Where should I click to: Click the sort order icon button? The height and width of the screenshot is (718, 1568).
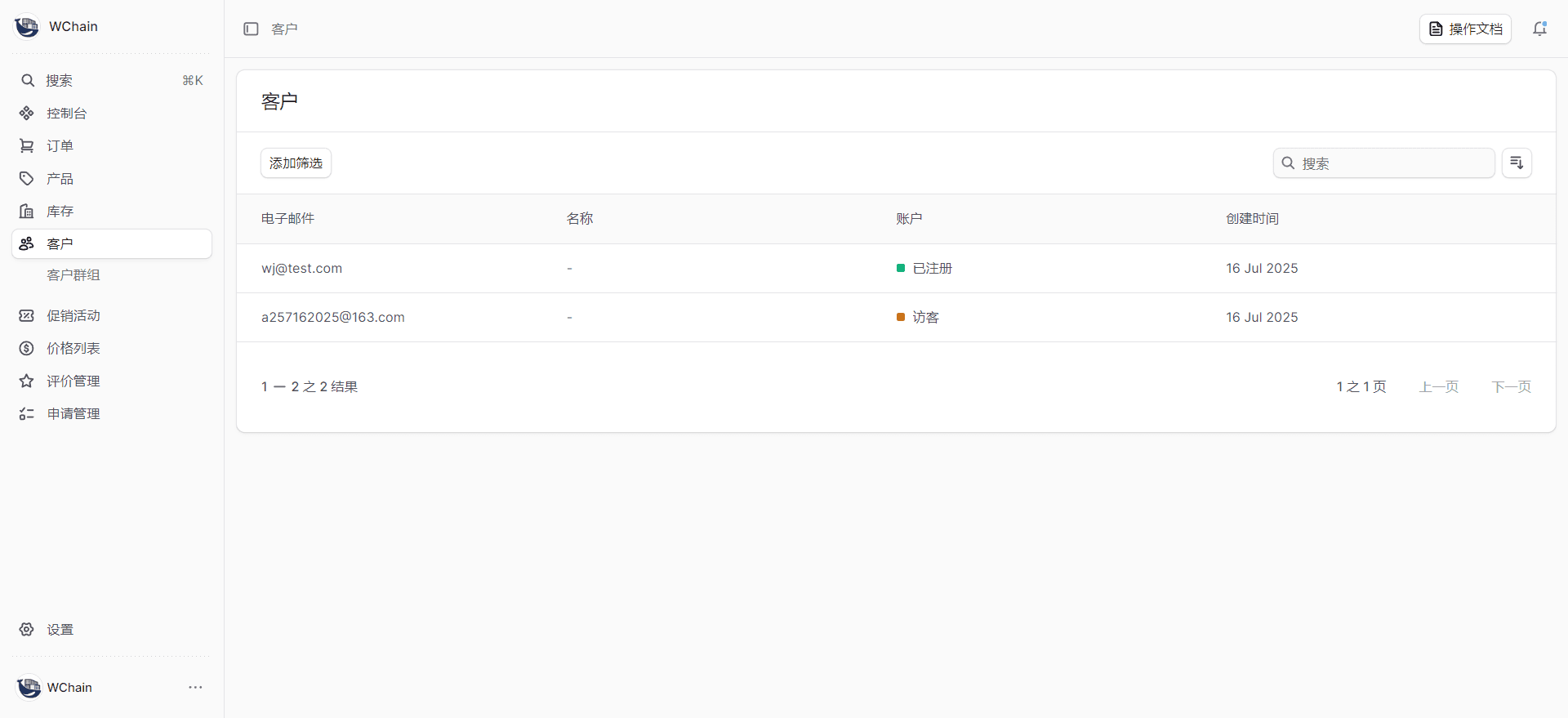coord(1517,163)
